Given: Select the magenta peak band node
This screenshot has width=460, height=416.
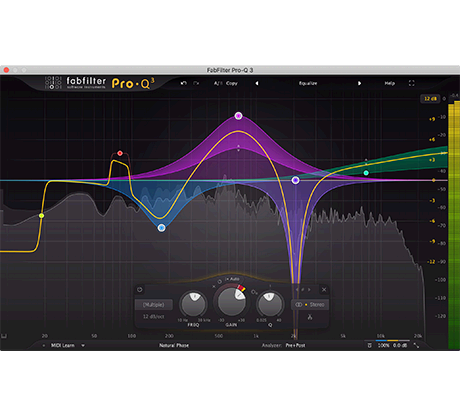Looking at the screenshot, I should click(238, 116).
